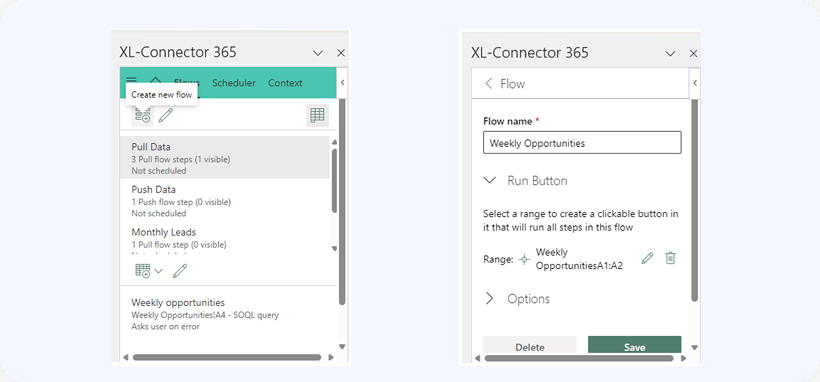Click left pane scroll right arrow
The height and width of the screenshot is (382, 820).
point(331,357)
